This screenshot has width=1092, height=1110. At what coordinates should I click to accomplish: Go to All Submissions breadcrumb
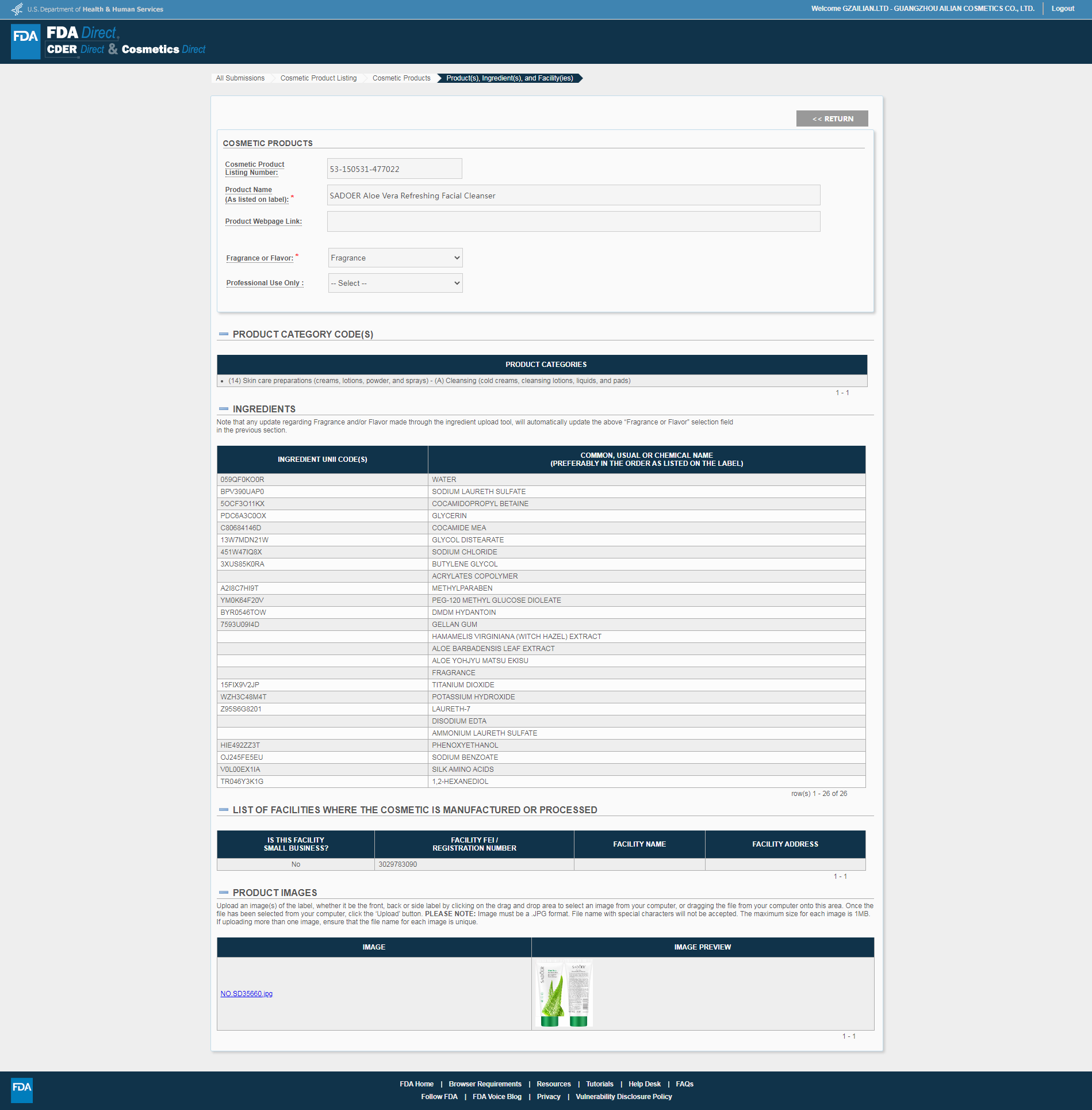coord(240,78)
